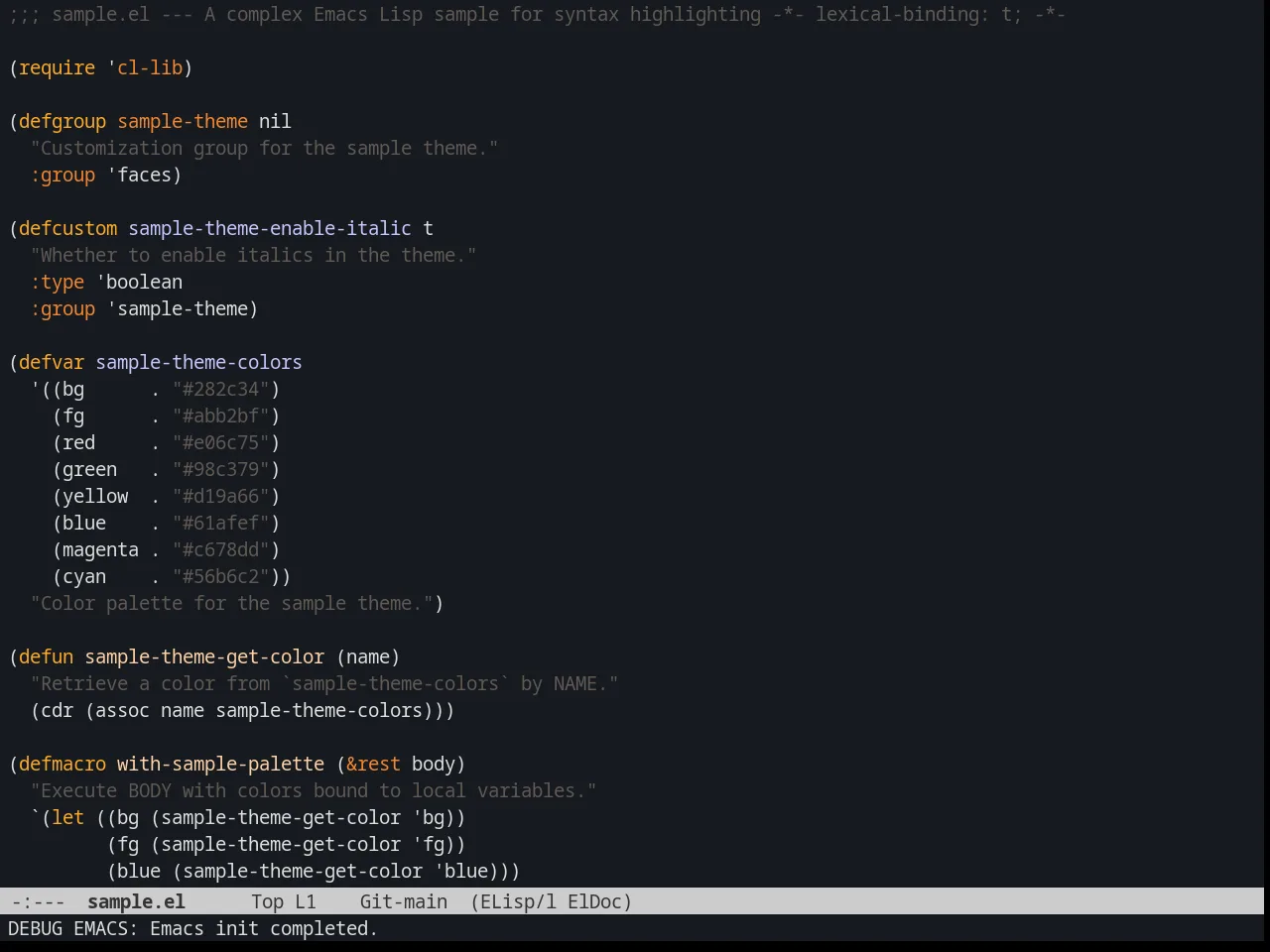Click the Top position indicator in mode line
The width and height of the screenshot is (1270, 952).
pyautogui.click(x=267, y=901)
